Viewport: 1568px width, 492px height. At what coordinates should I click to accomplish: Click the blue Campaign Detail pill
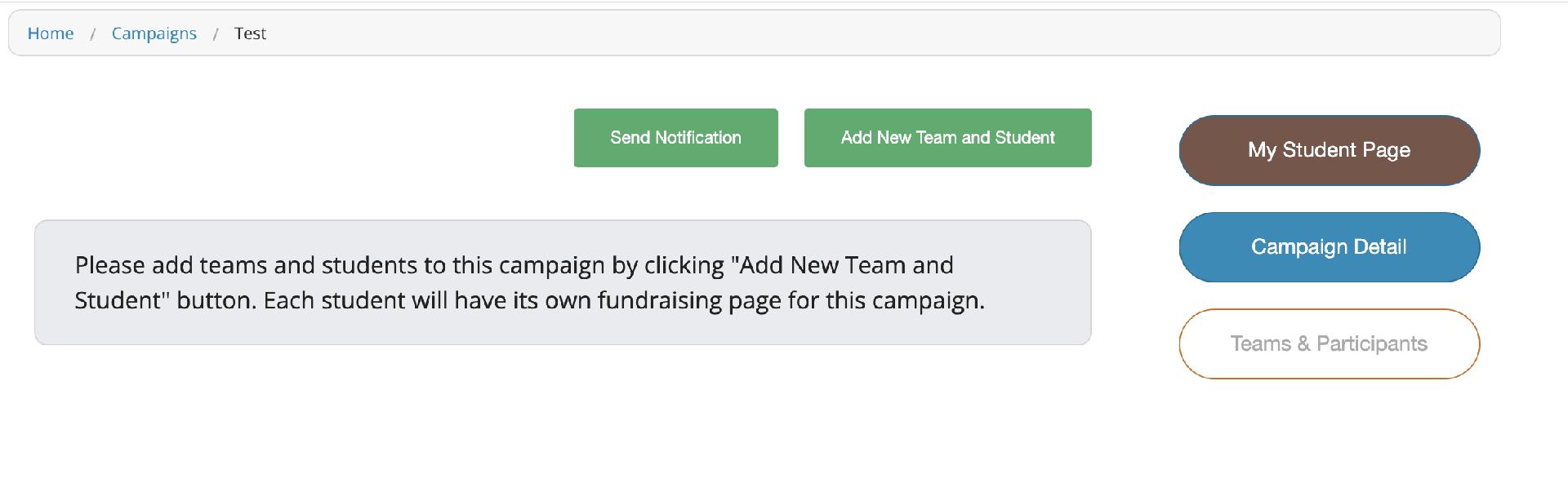point(1328,246)
